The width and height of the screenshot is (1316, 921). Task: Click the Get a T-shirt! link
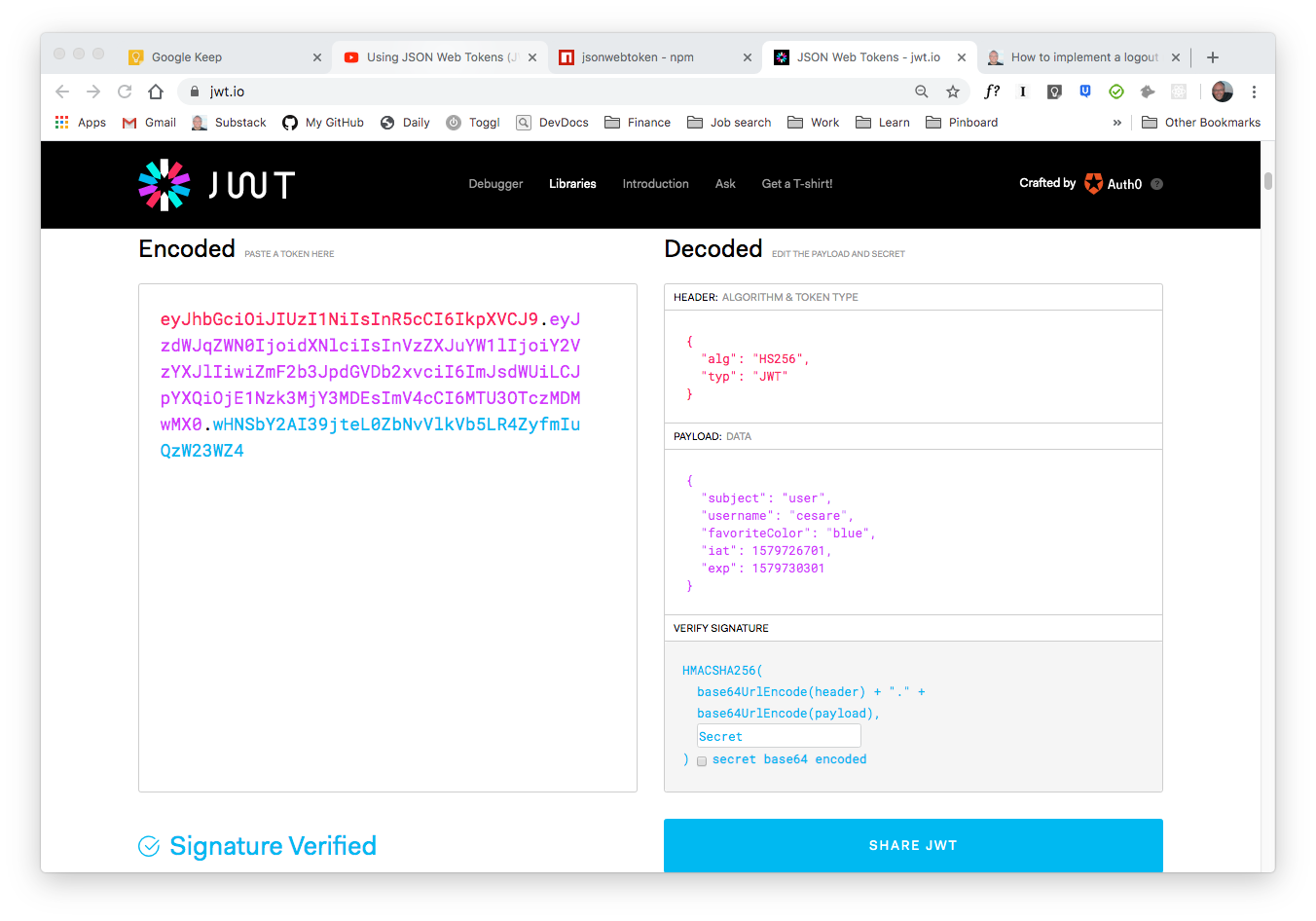(797, 184)
